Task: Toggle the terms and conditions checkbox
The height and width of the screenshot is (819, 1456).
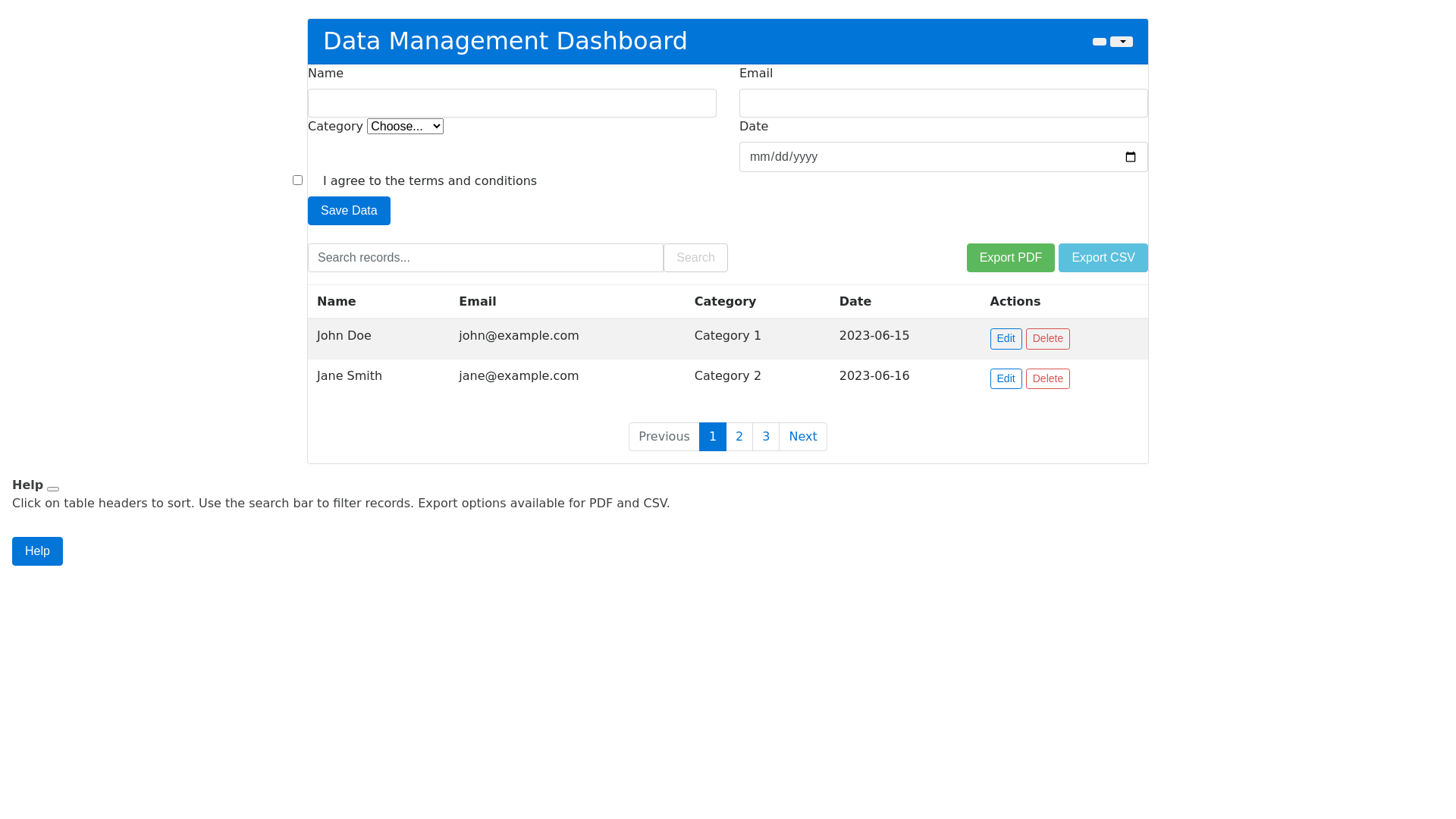Action: (297, 180)
